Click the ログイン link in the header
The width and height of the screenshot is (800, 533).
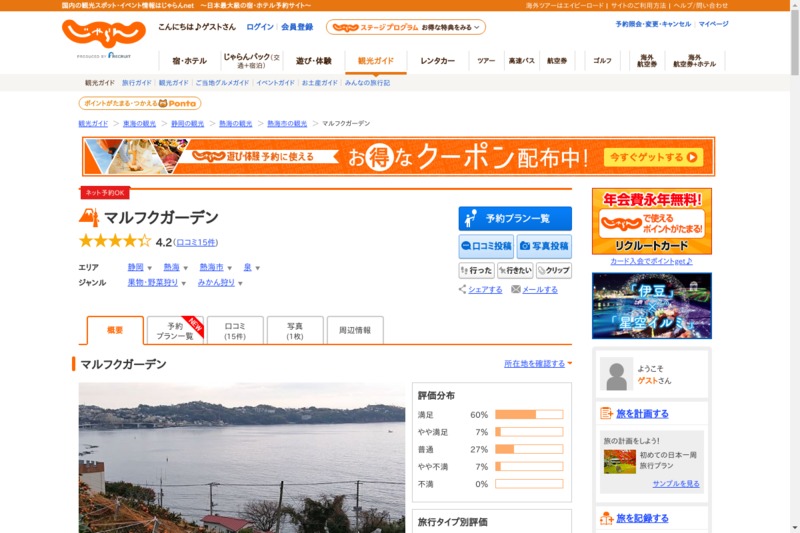[x=259, y=27]
